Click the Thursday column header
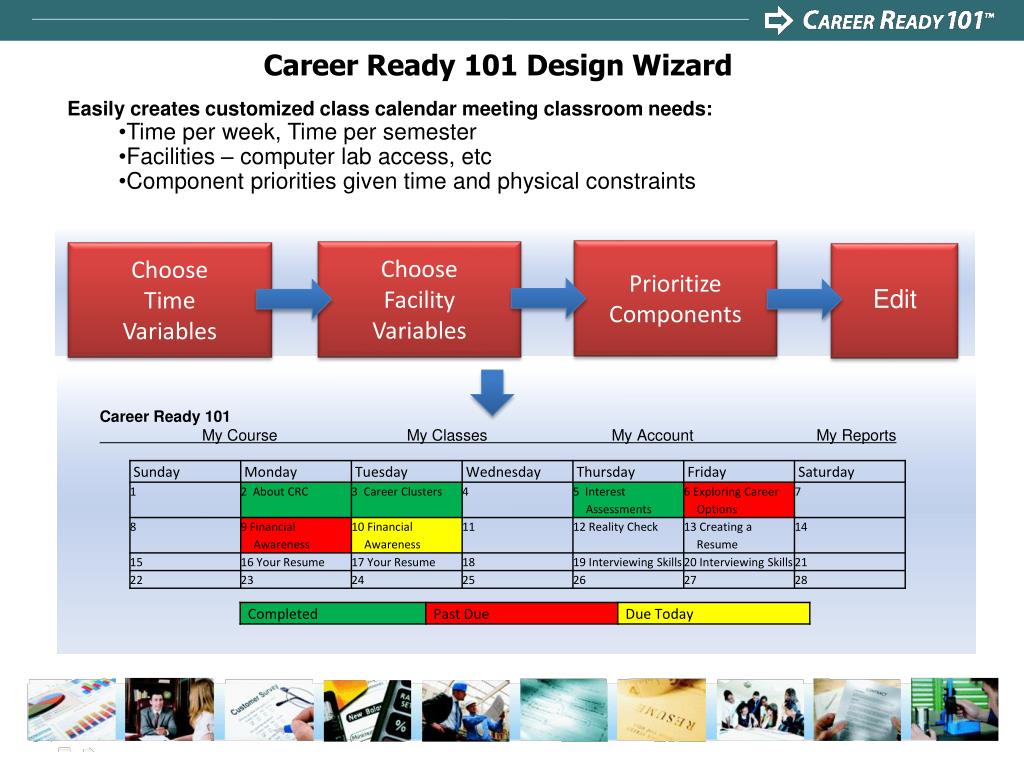1024x768 pixels. (x=628, y=472)
